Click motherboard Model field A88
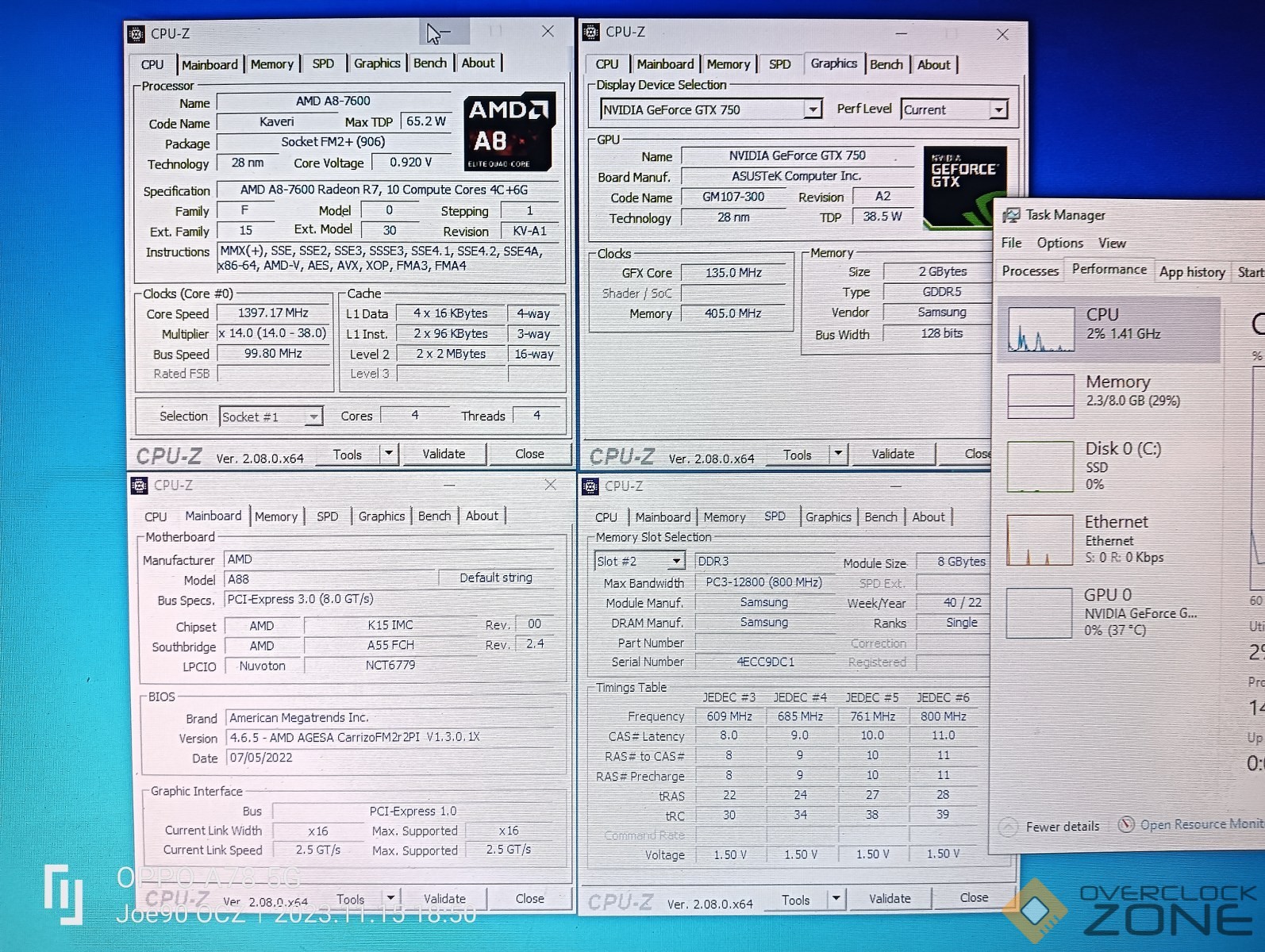 click(330, 579)
